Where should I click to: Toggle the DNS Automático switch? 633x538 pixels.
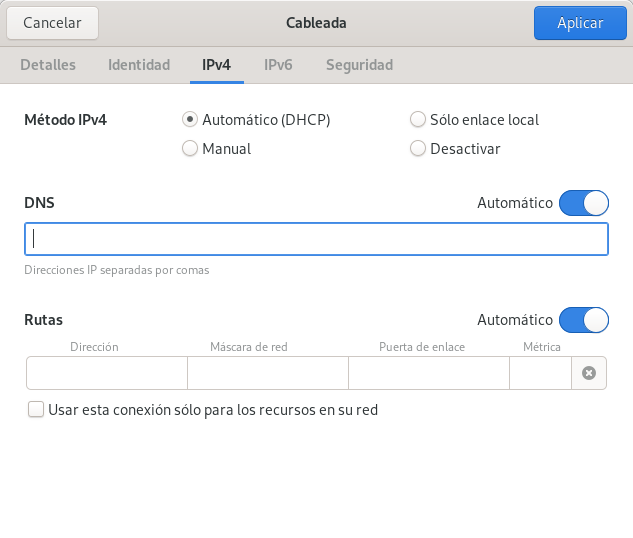point(584,203)
